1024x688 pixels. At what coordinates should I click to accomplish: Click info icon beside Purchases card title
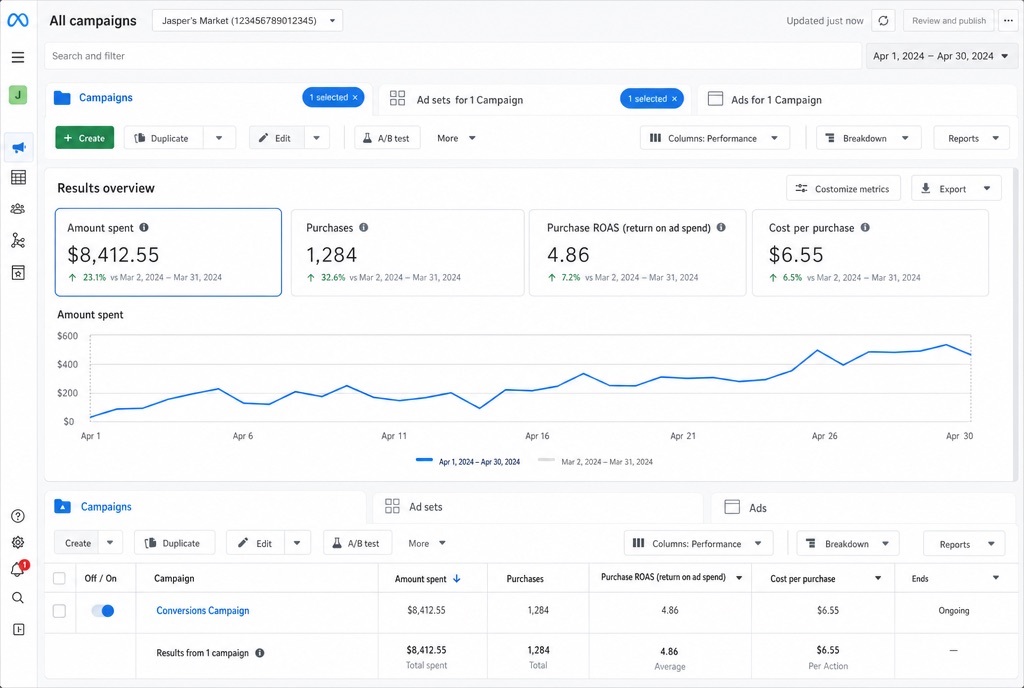364,227
